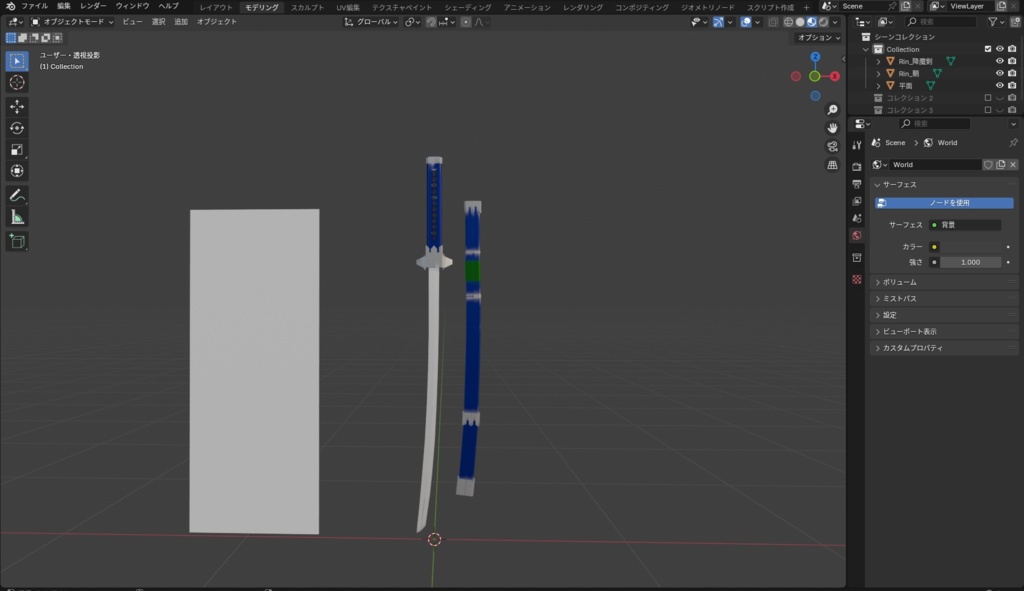Toggle proportional editing

(466, 22)
